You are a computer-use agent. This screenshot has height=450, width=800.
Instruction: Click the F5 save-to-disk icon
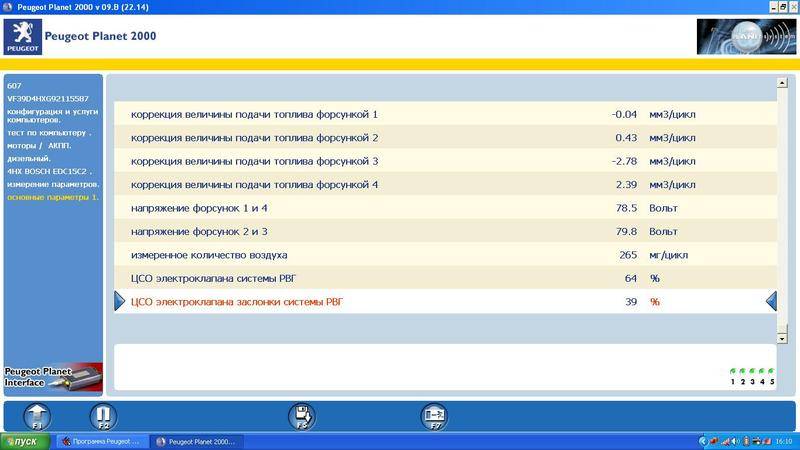pyautogui.click(x=301, y=416)
